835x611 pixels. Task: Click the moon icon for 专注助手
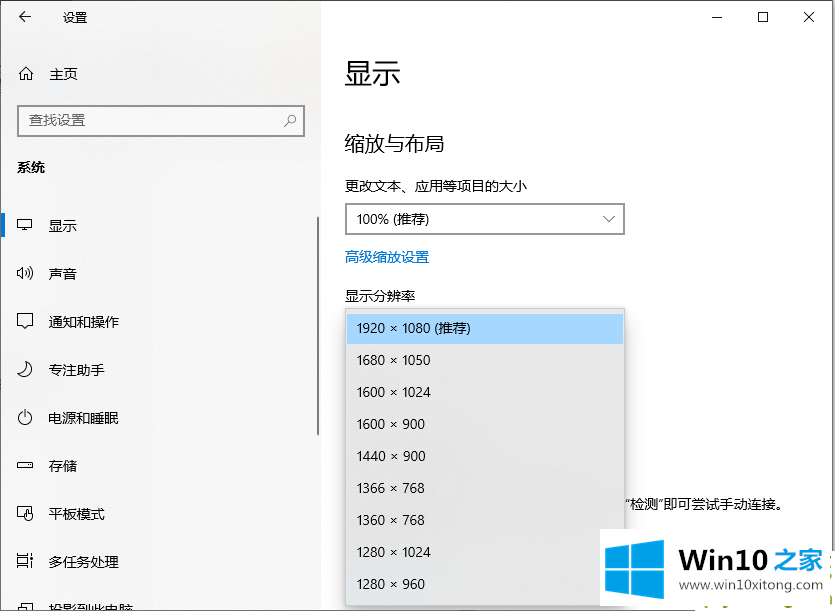pyautogui.click(x=25, y=369)
